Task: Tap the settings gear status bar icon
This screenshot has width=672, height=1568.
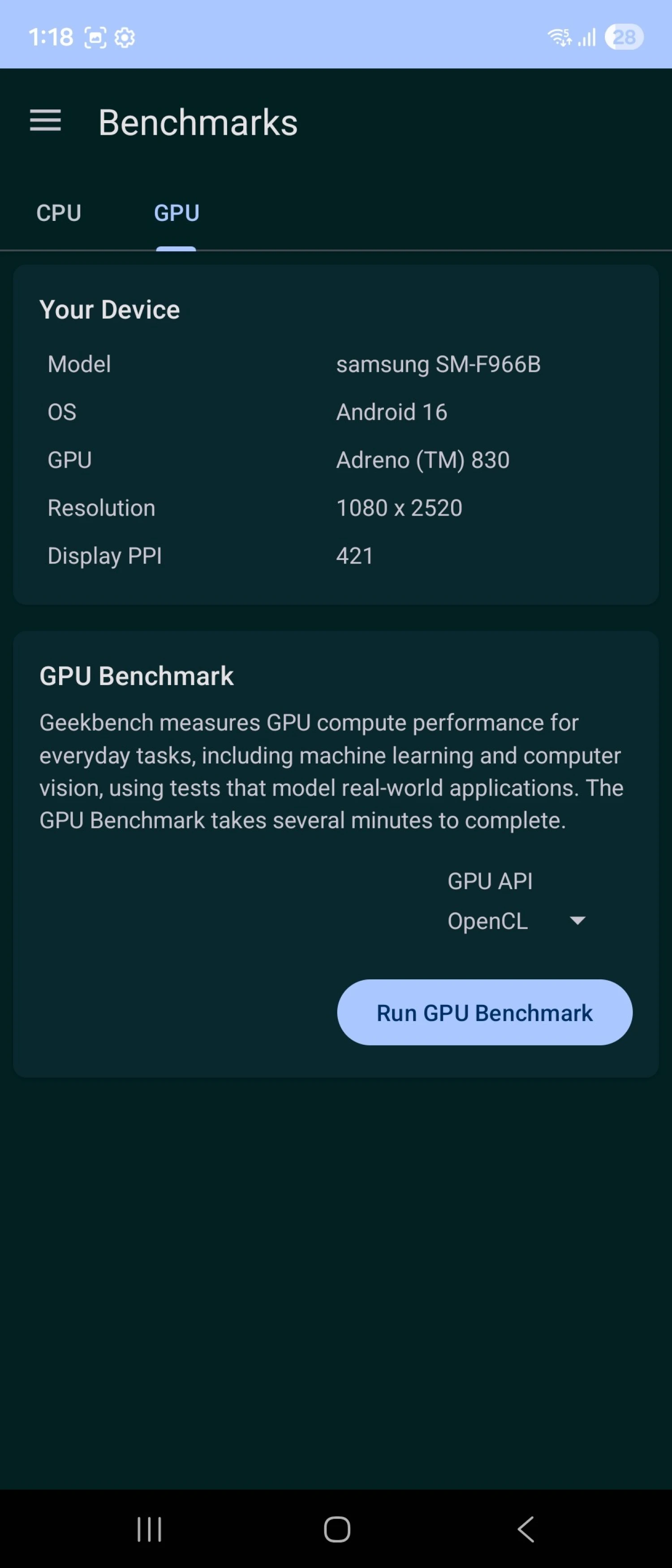Action: tap(125, 38)
